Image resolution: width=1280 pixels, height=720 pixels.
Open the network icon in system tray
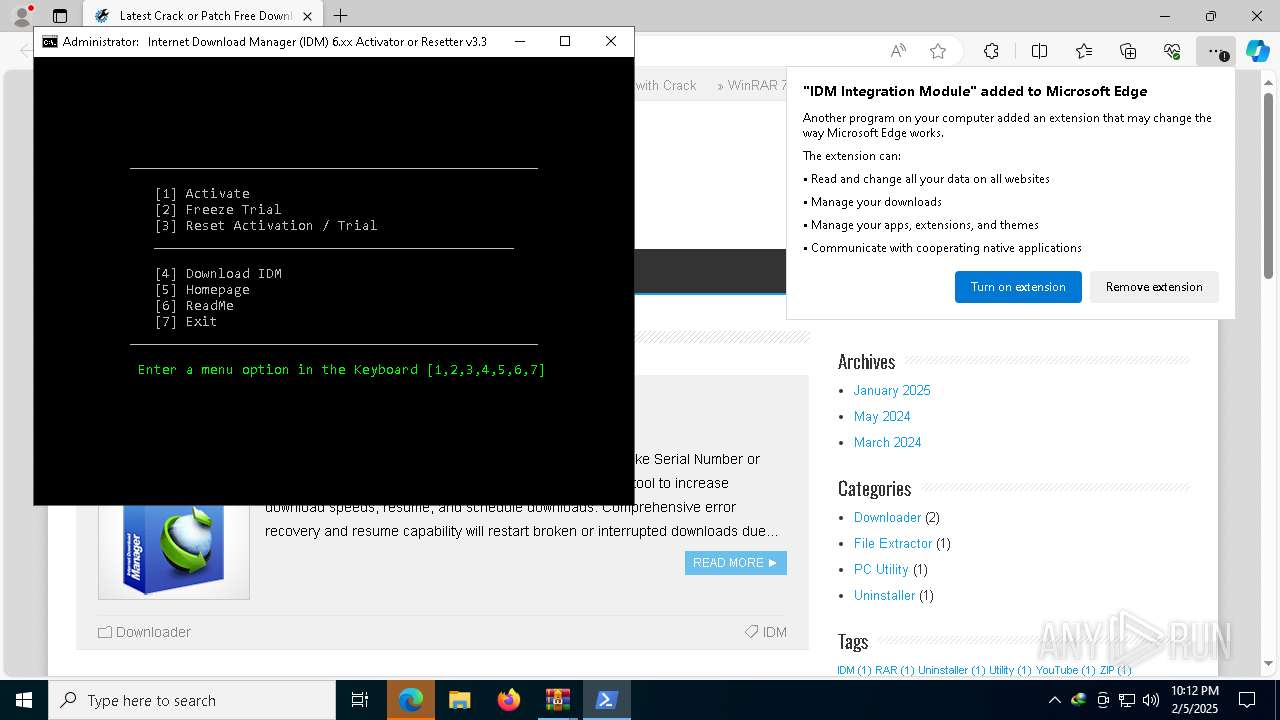1126,700
